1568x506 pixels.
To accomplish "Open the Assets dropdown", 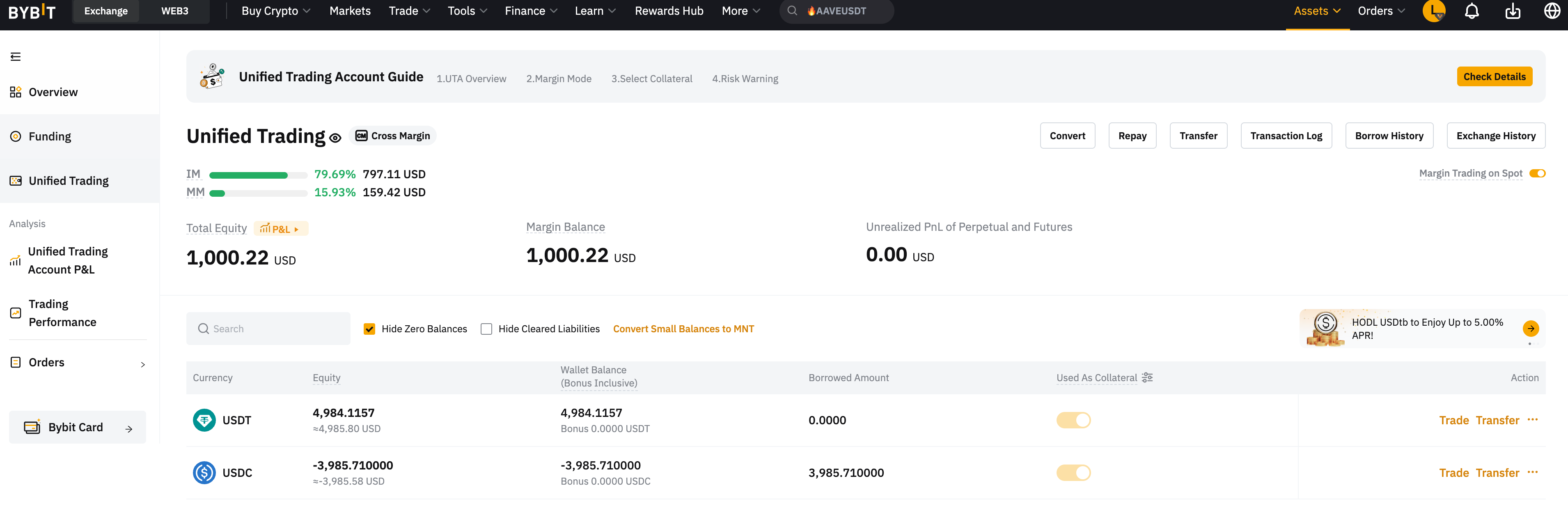I will pos(1317,11).
